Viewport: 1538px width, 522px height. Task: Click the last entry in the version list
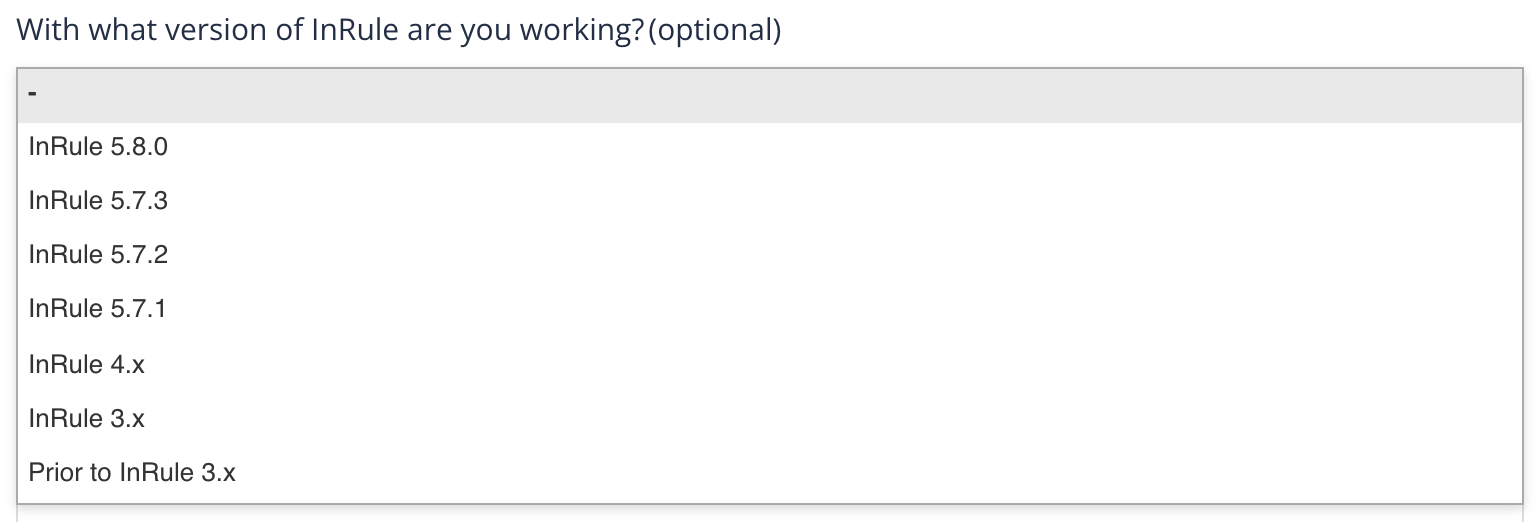click(x=132, y=471)
